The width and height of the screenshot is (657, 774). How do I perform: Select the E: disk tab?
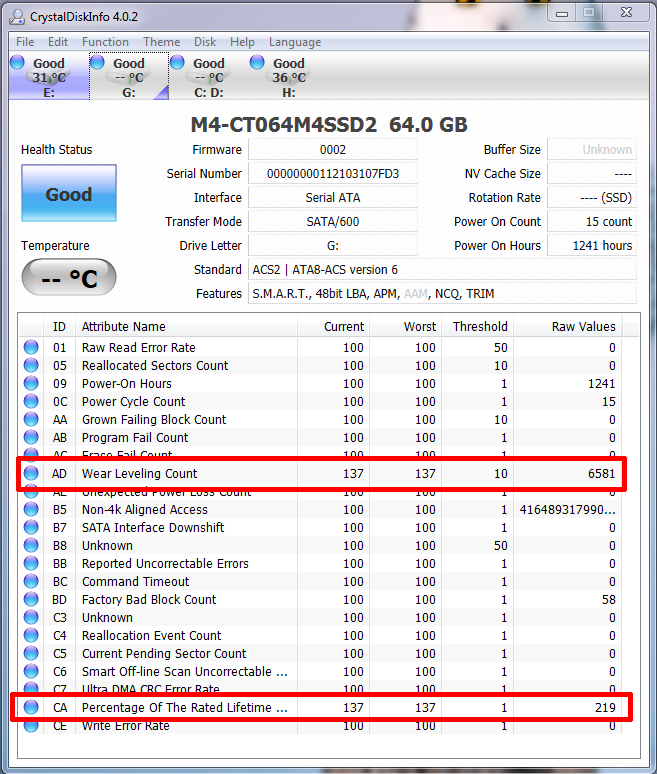pos(49,77)
